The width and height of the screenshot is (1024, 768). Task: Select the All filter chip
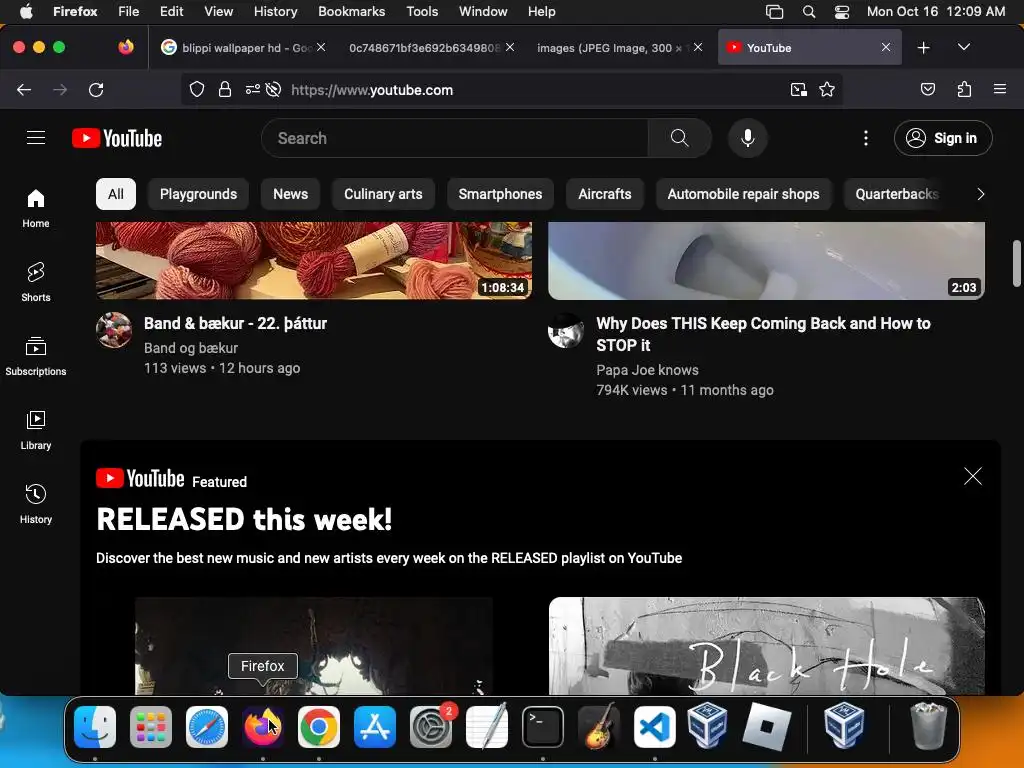[116, 194]
